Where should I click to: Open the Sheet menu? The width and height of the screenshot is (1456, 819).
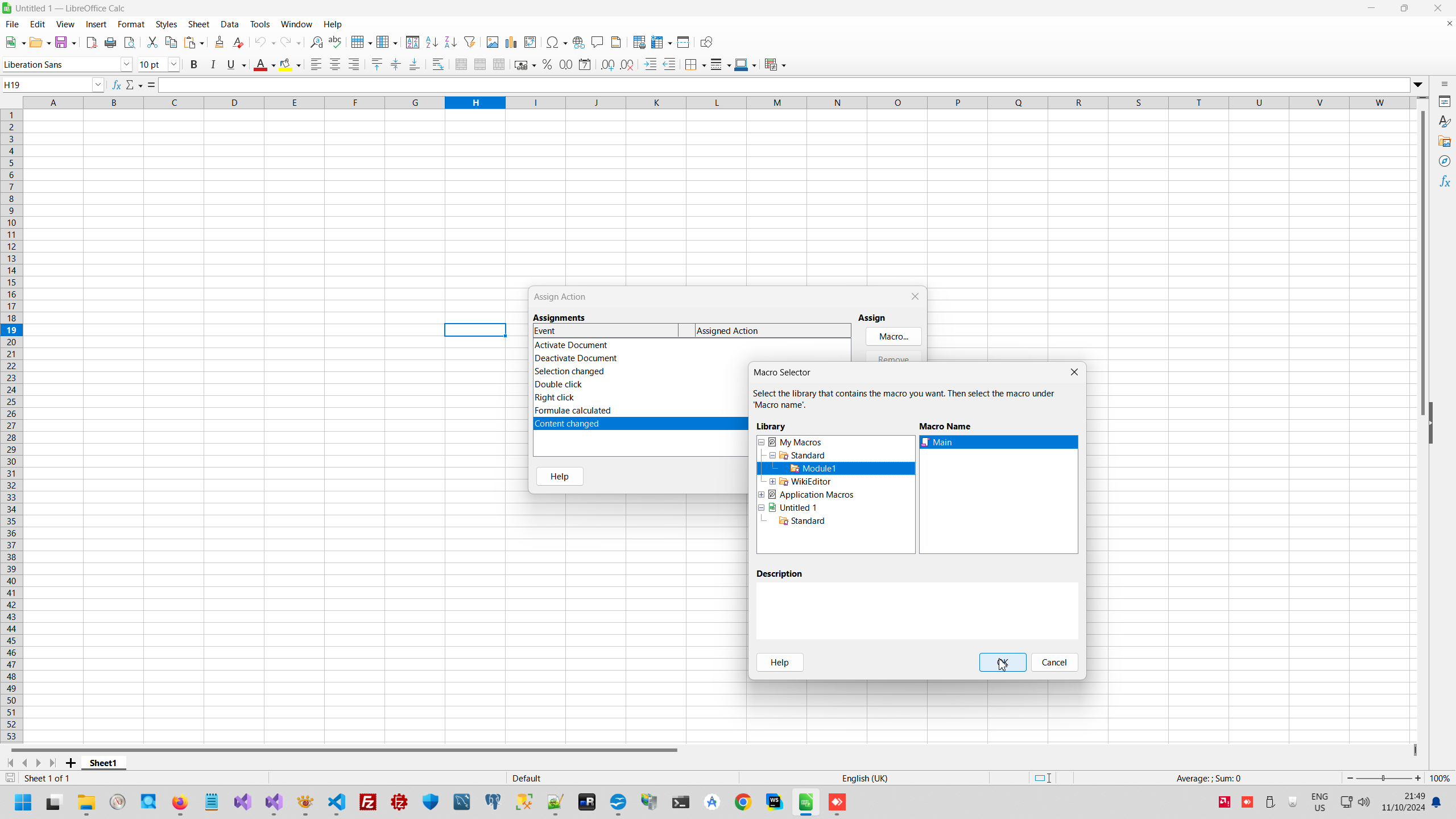[x=198, y=24]
